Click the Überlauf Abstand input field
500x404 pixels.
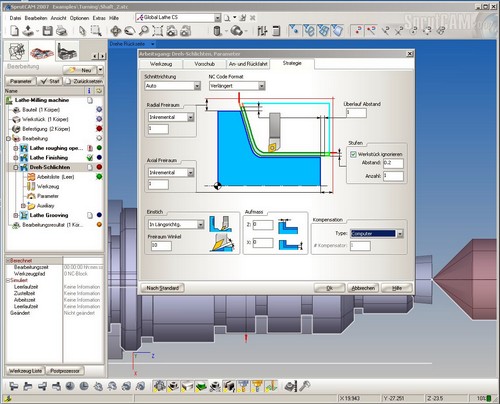(356, 113)
